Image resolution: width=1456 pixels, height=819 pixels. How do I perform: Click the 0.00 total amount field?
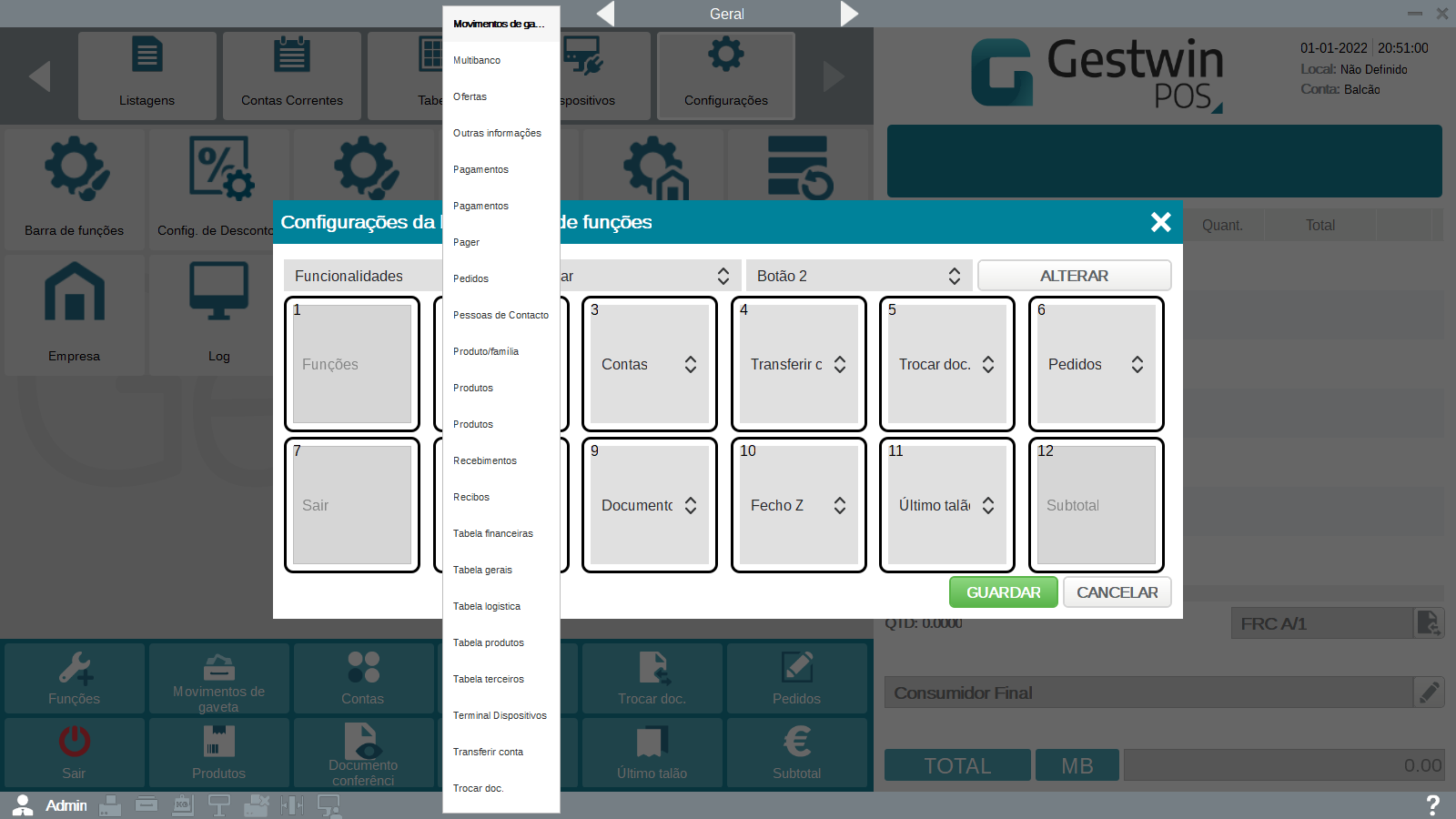(x=1284, y=765)
